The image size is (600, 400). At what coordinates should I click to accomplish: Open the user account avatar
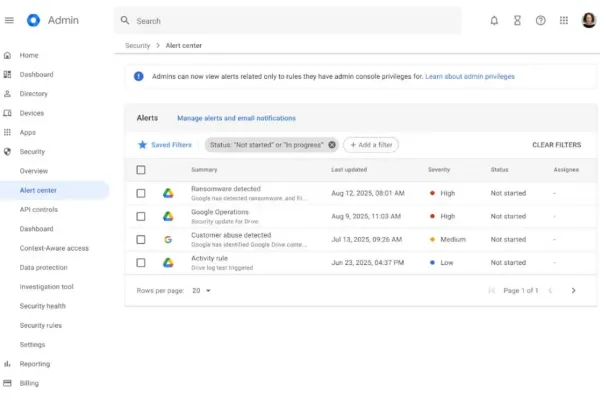point(587,20)
